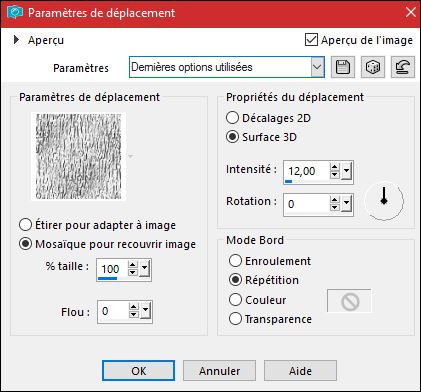Open the Flou slider dropdown
The image size is (421, 392).
click(146, 311)
